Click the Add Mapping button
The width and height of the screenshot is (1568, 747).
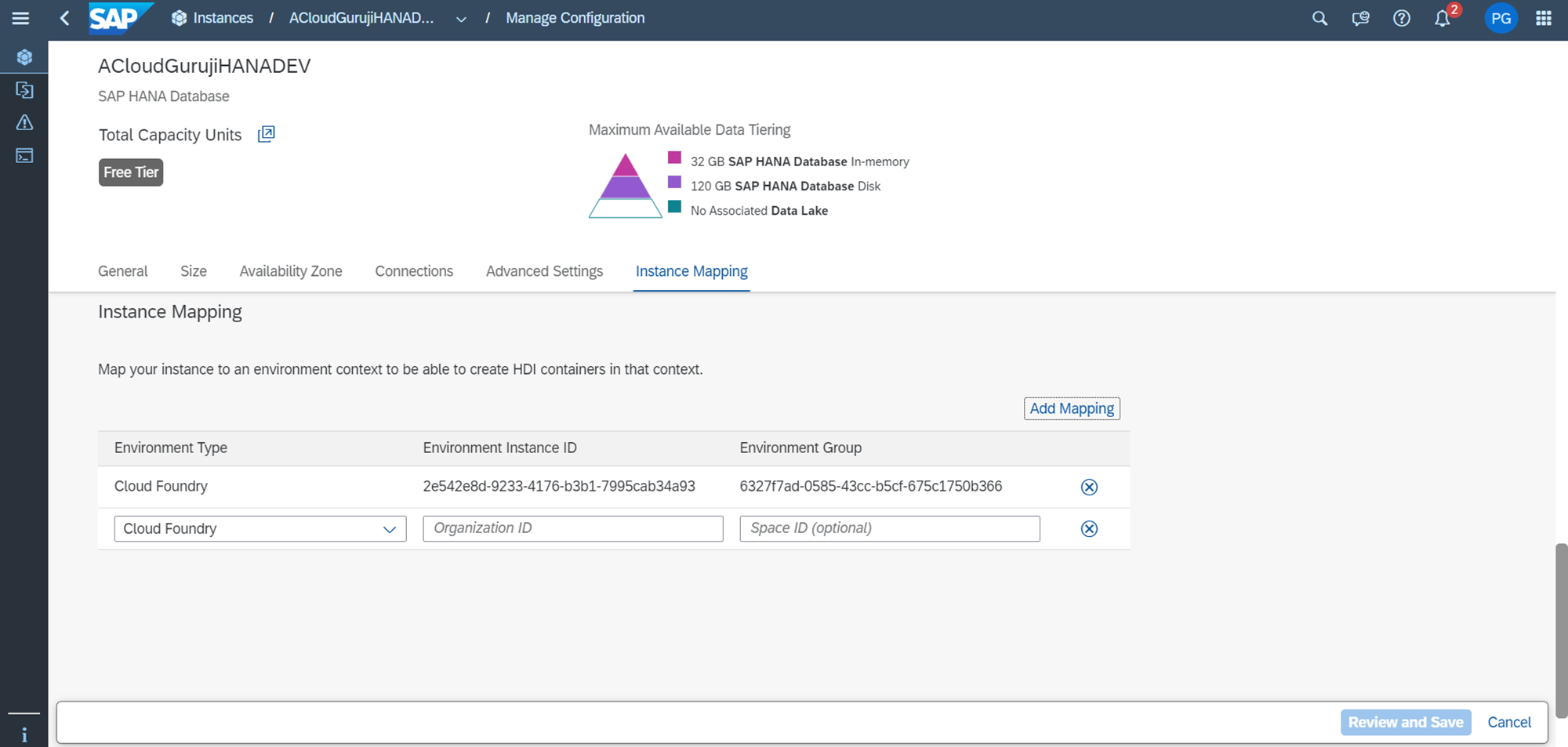pyautogui.click(x=1071, y=408)
